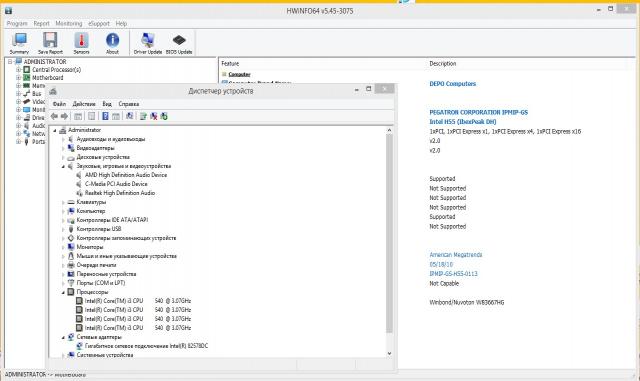The height and width of the screenshot is (381, 640).
Task: Click the Back arrow in Device Manager toolbar
Action: point(54,116)
